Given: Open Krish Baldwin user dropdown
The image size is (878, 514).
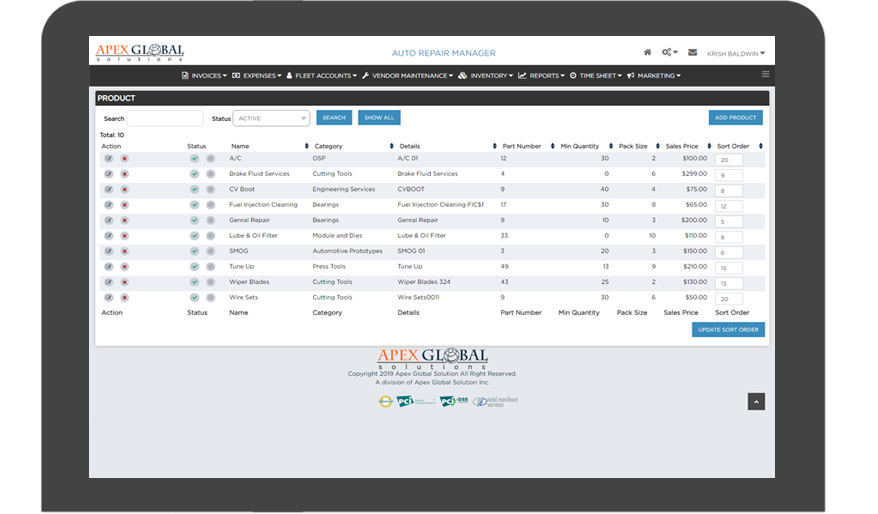Looking at the screenshot, I should 735,53.
